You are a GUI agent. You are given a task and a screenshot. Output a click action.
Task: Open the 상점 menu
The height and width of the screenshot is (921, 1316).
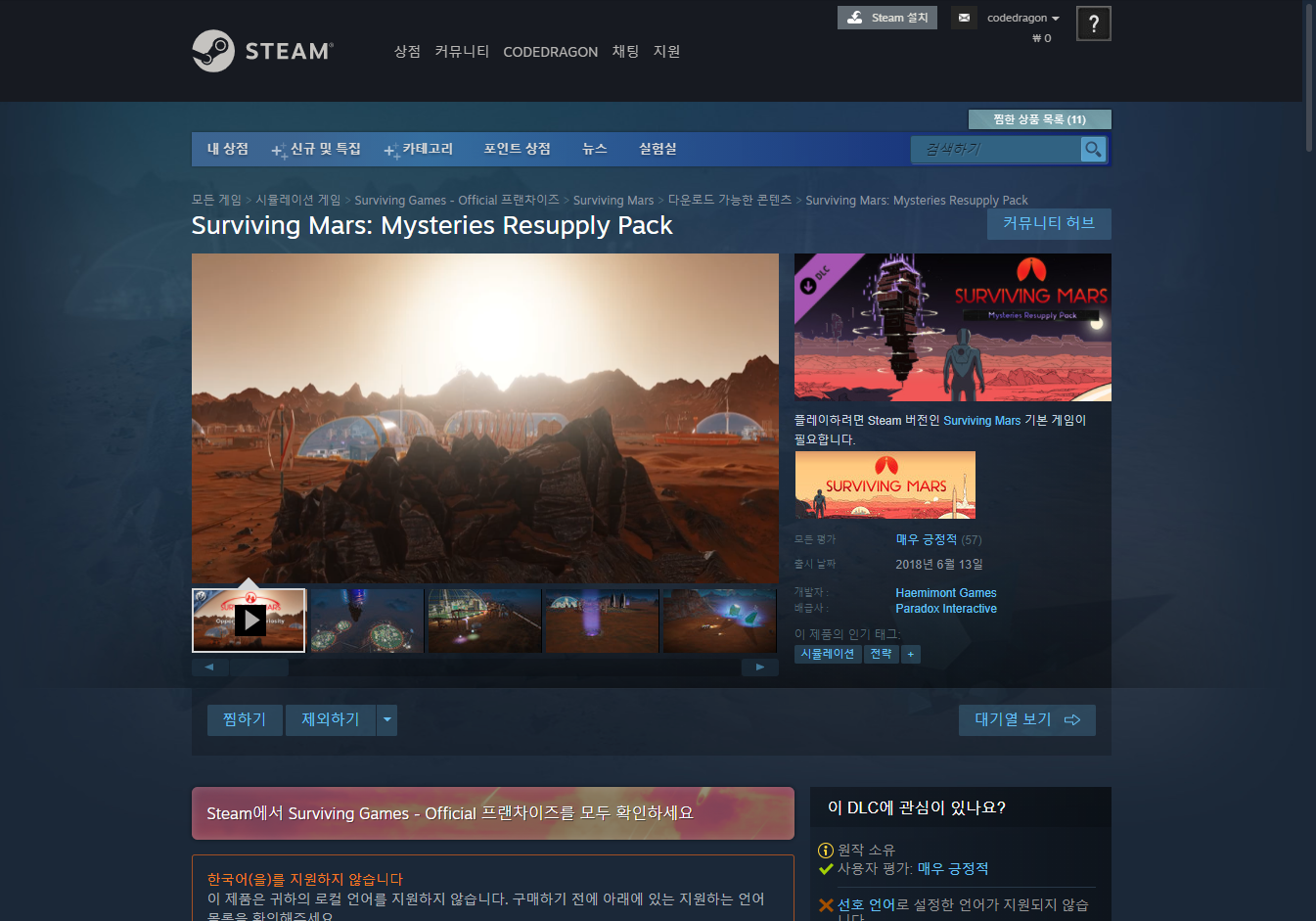(x=407, y=52)
